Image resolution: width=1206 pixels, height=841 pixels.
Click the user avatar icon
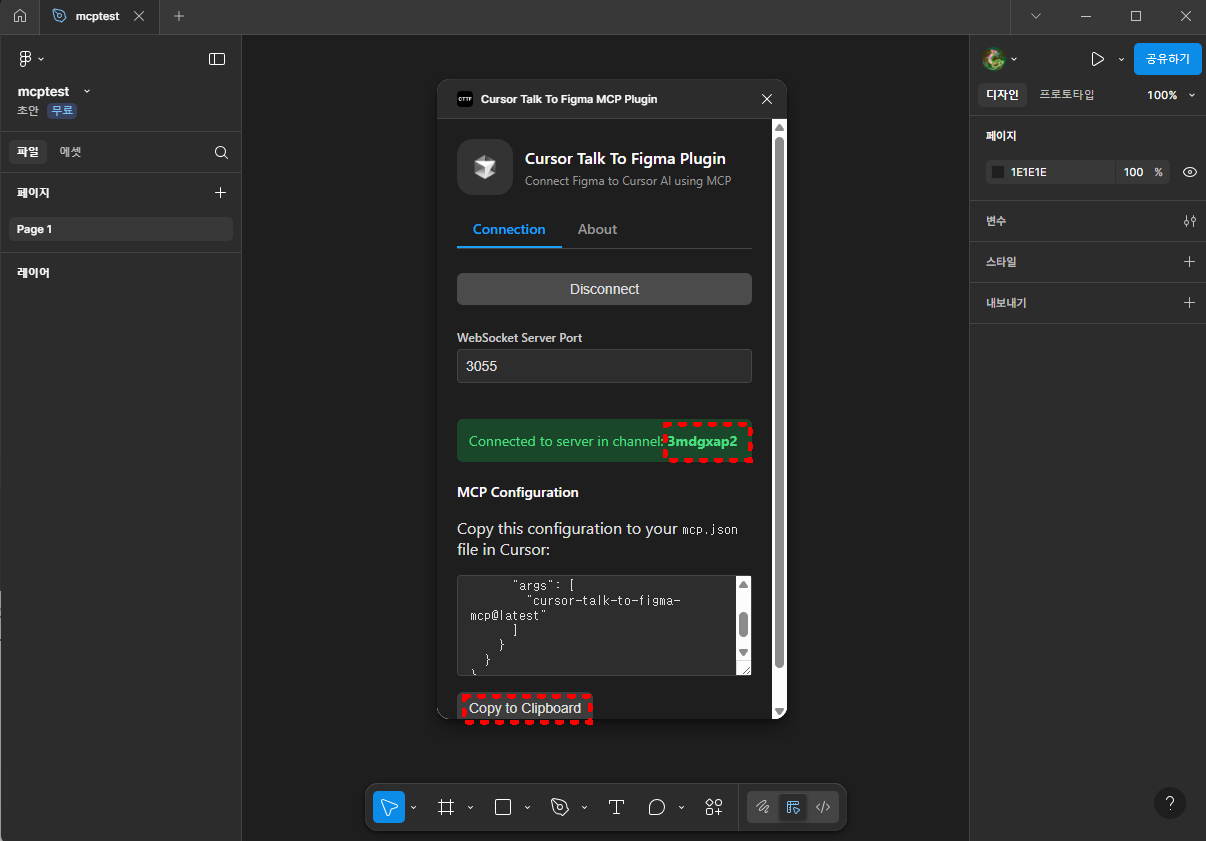994,59
